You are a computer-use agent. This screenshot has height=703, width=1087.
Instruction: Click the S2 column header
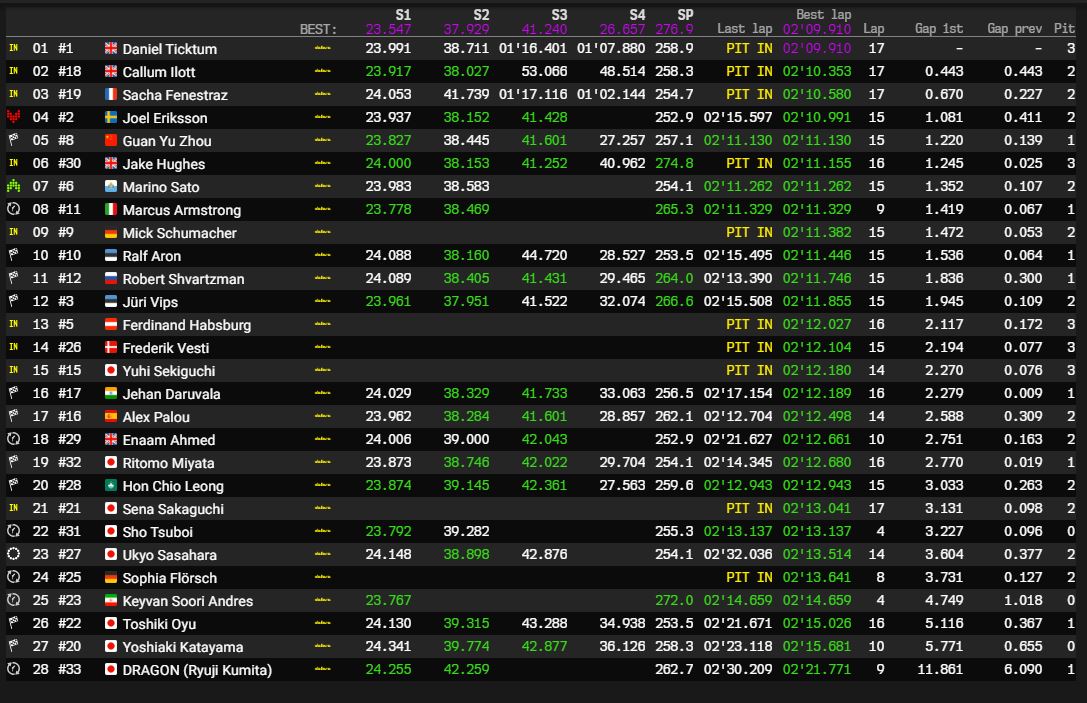click(x=481, y=15)
